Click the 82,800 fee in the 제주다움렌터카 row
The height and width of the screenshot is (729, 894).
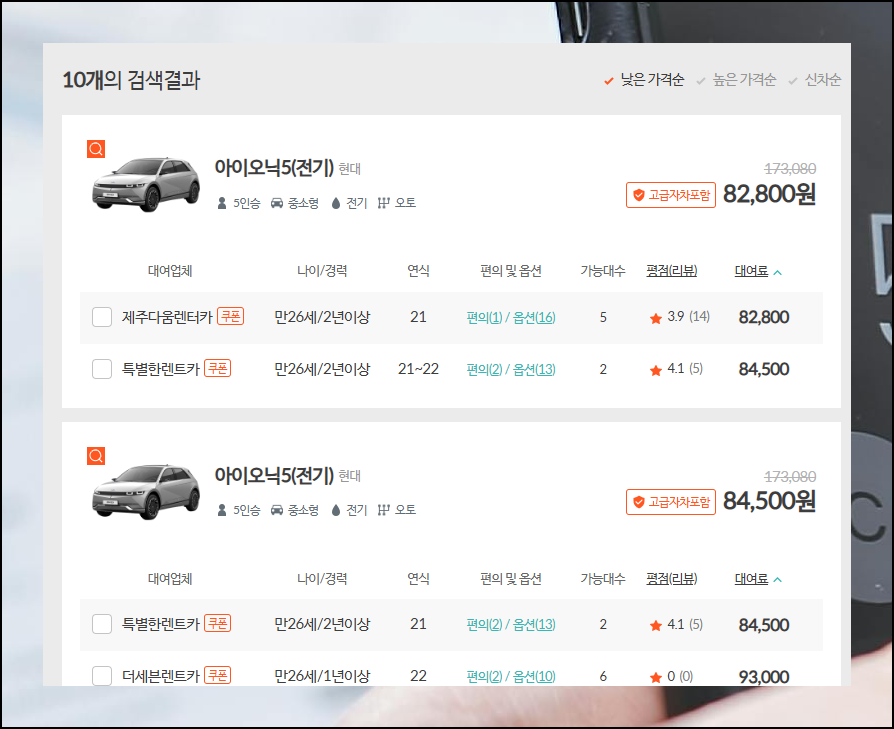(764, 317)
